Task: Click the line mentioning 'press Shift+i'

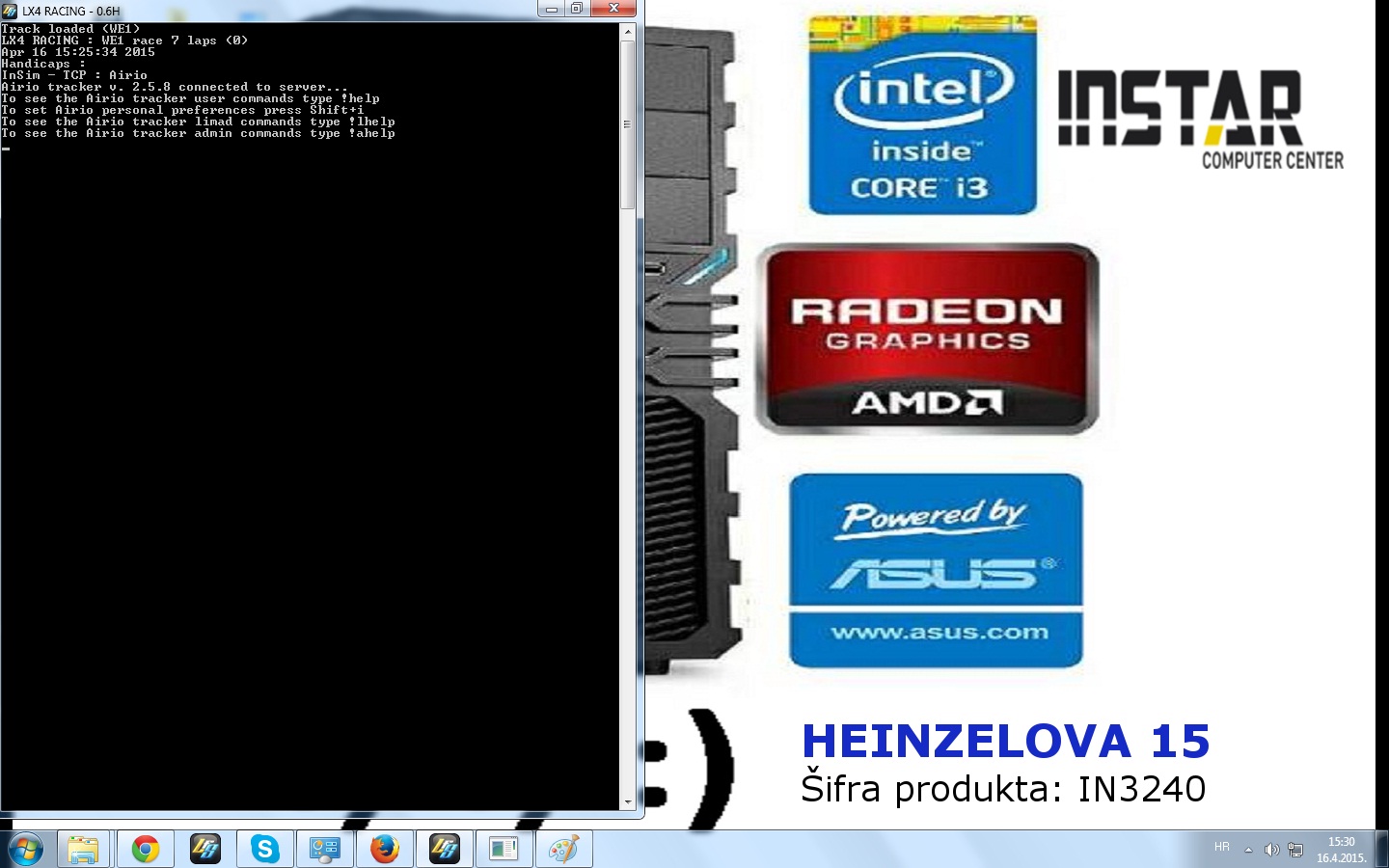Action: (182, 110)
